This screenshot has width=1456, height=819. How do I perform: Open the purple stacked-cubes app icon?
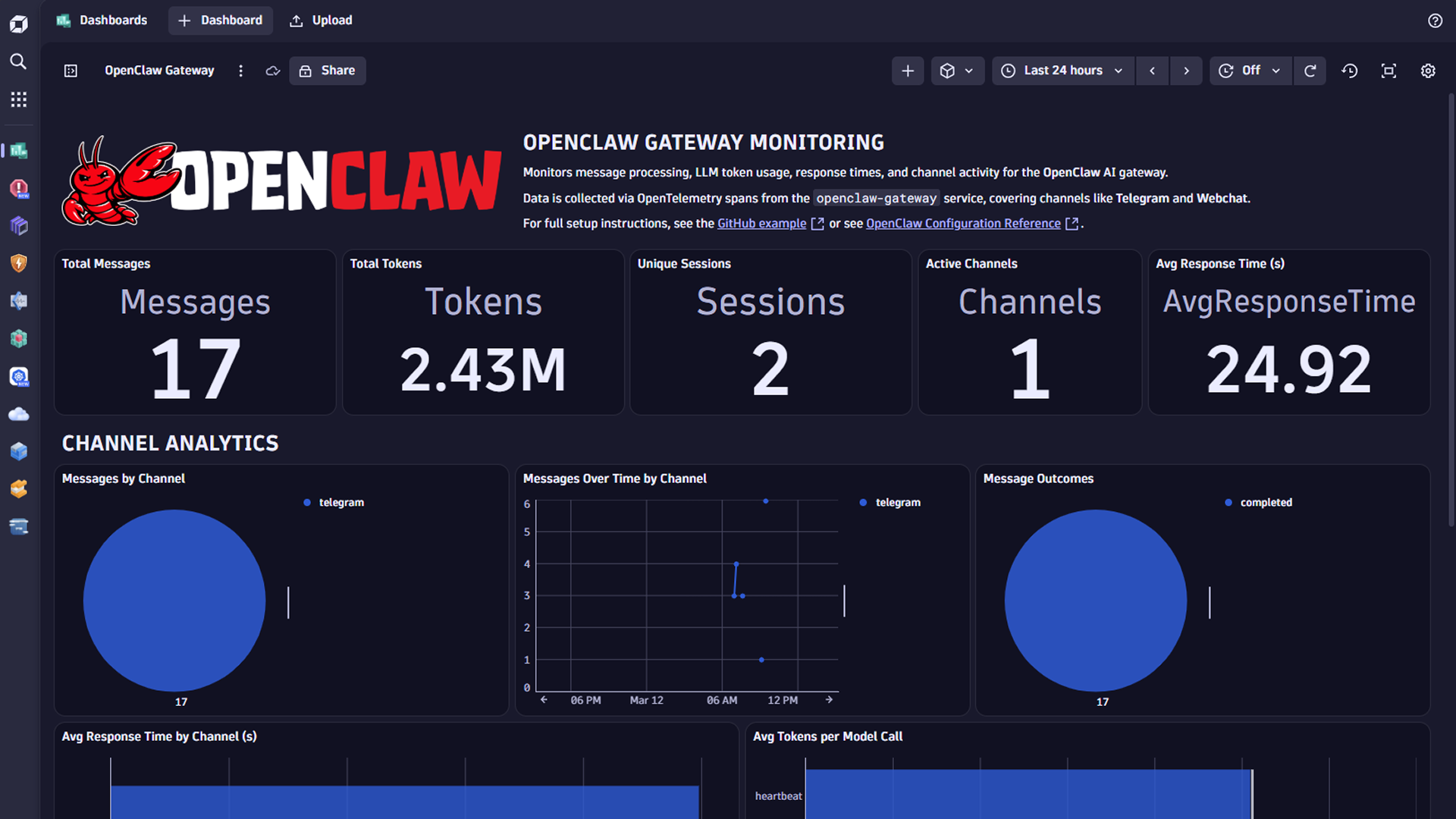[19, 226]
